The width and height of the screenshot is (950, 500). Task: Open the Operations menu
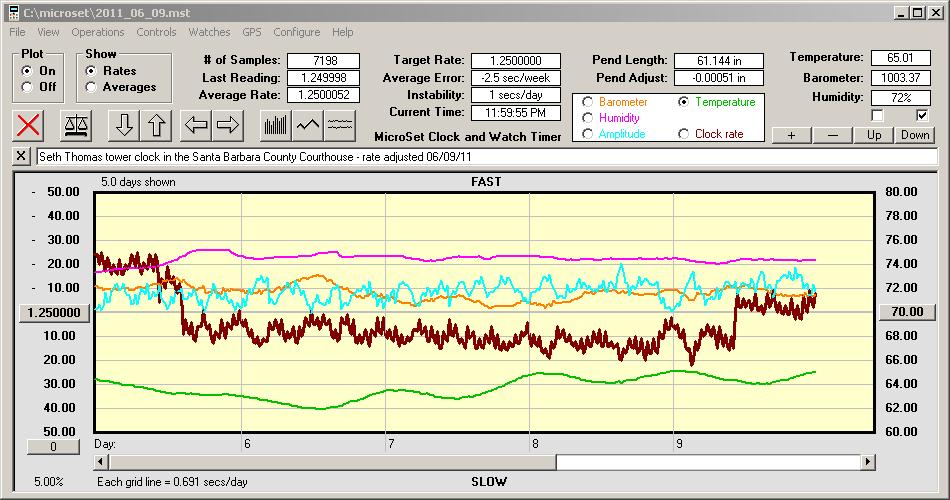click(x=98, y=32)
